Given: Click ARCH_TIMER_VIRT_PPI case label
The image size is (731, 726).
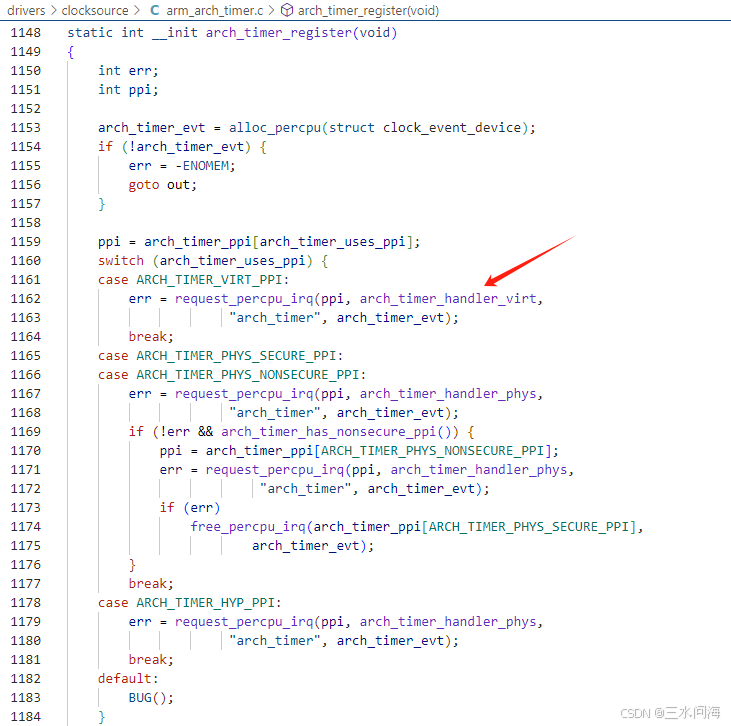Looking at the screenshot, I should click(x=209, y=280).
